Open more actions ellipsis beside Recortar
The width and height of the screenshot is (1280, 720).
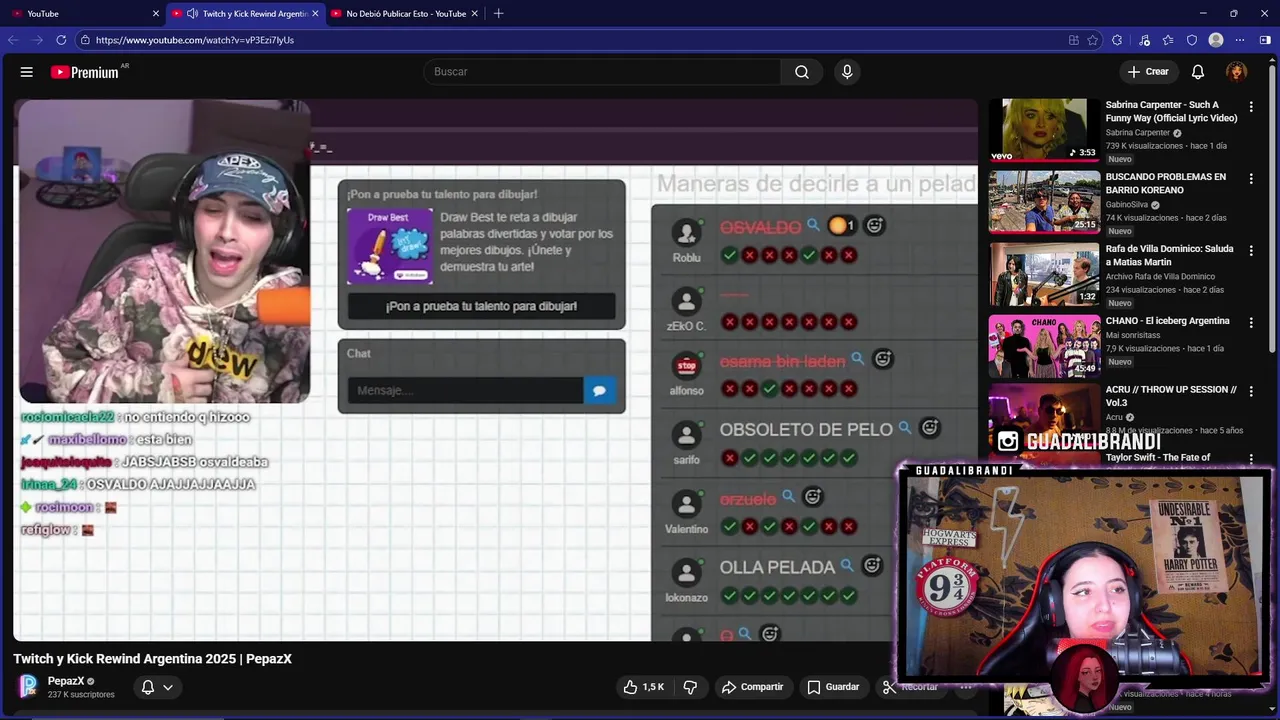click(965, 687)
